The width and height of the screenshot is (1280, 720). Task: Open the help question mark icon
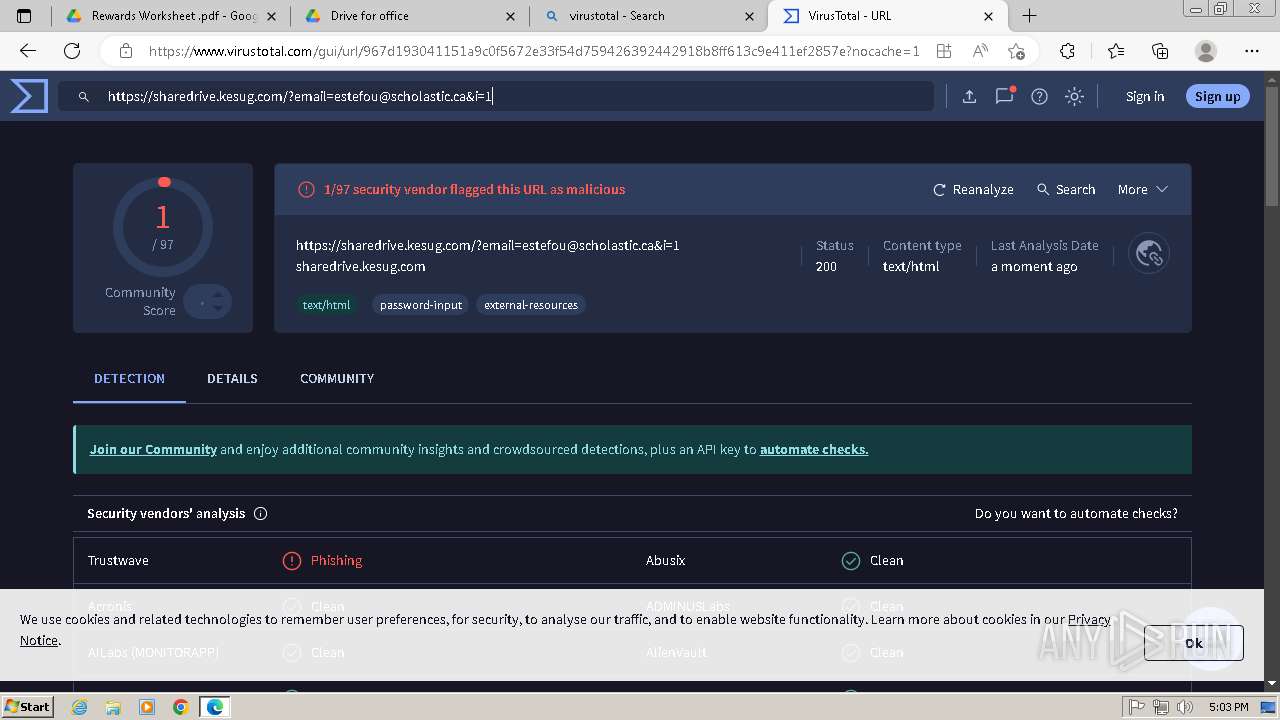pos(1039,96)
